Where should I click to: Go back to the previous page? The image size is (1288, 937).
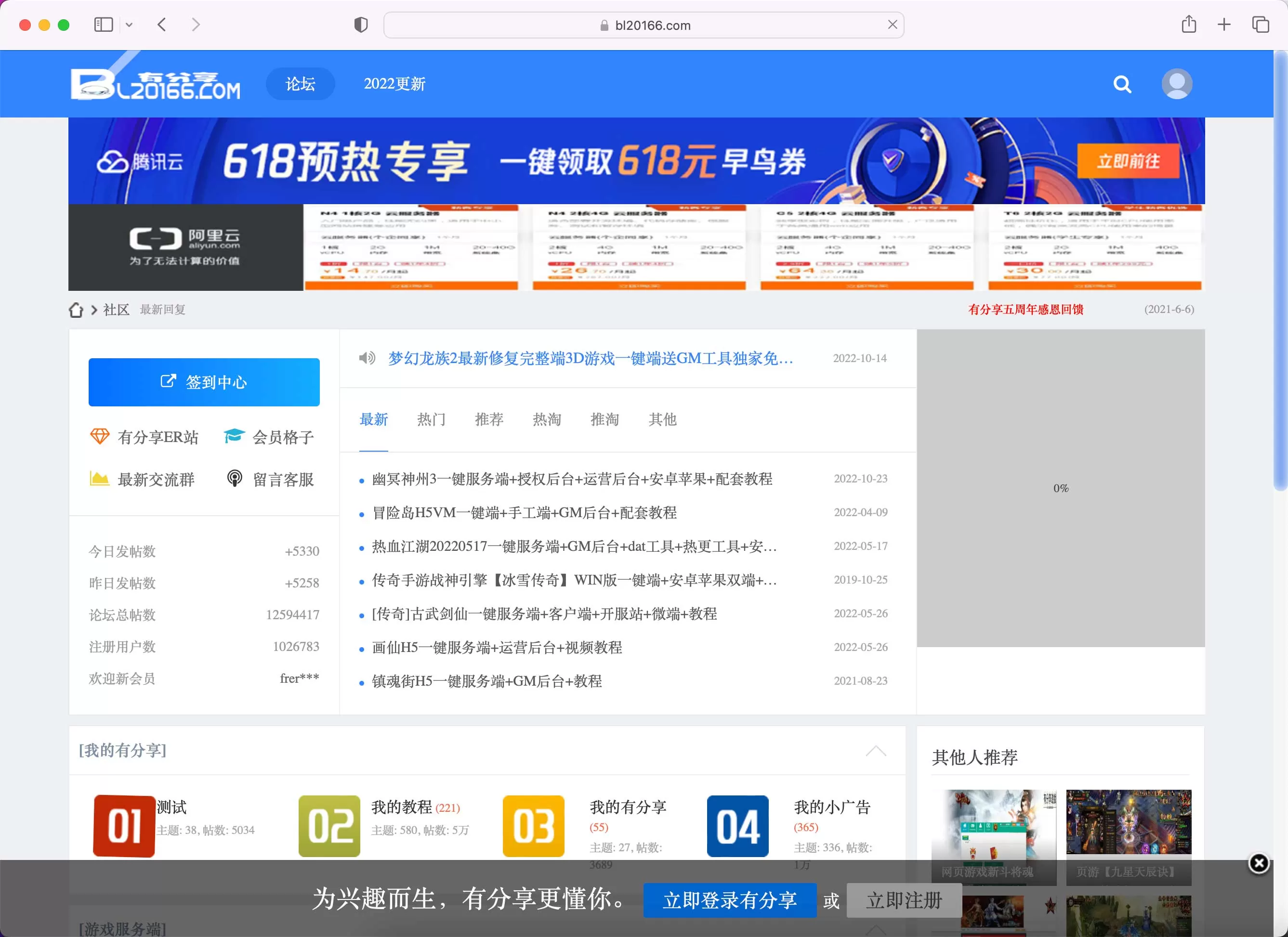[162, 25]
